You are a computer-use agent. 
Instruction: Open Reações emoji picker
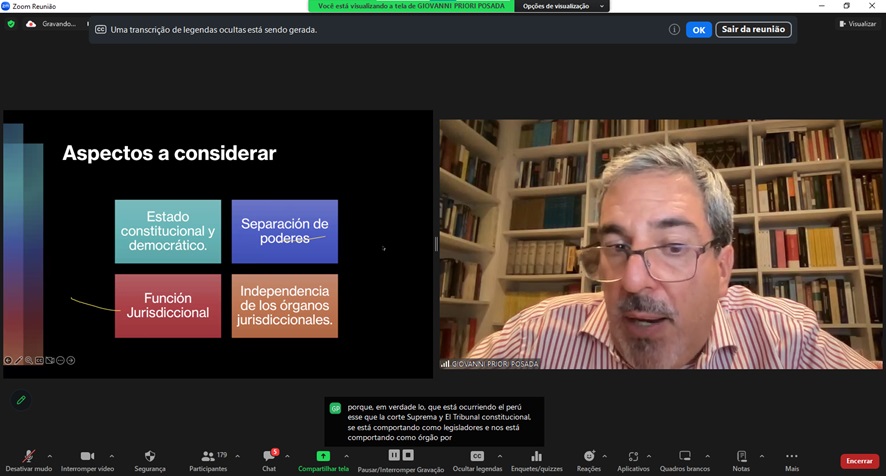[x=589, y=460]
